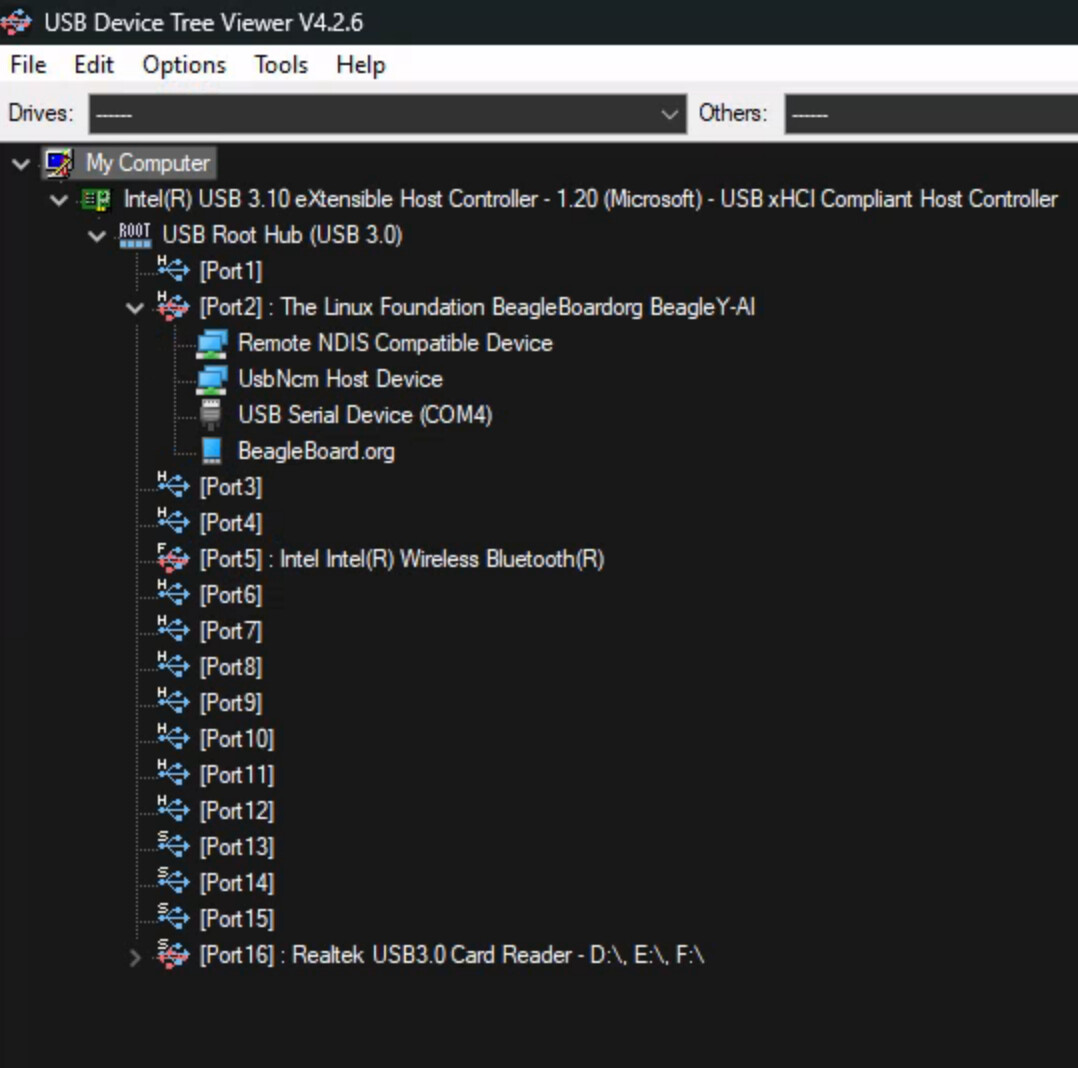Open the Options menu

point(184,65)
